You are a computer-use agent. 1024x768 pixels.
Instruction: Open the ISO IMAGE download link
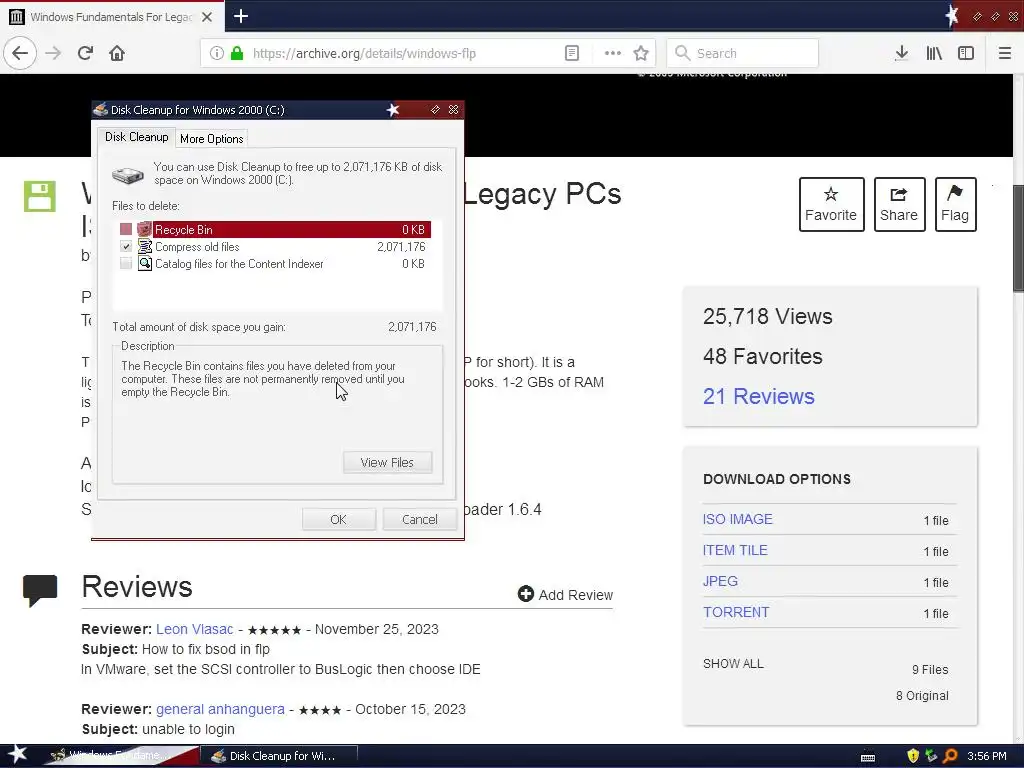click(x=737, y=519)
